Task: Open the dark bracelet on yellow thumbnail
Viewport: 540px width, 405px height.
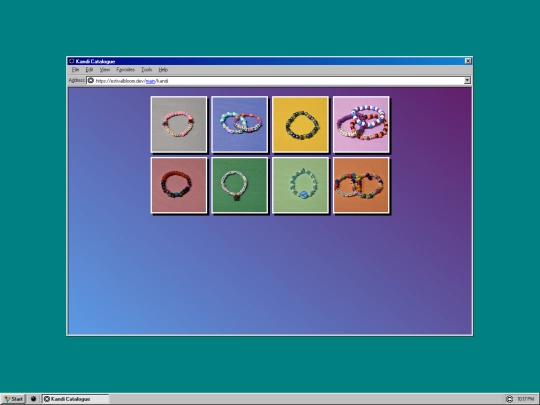Action: tap(300, 124)
